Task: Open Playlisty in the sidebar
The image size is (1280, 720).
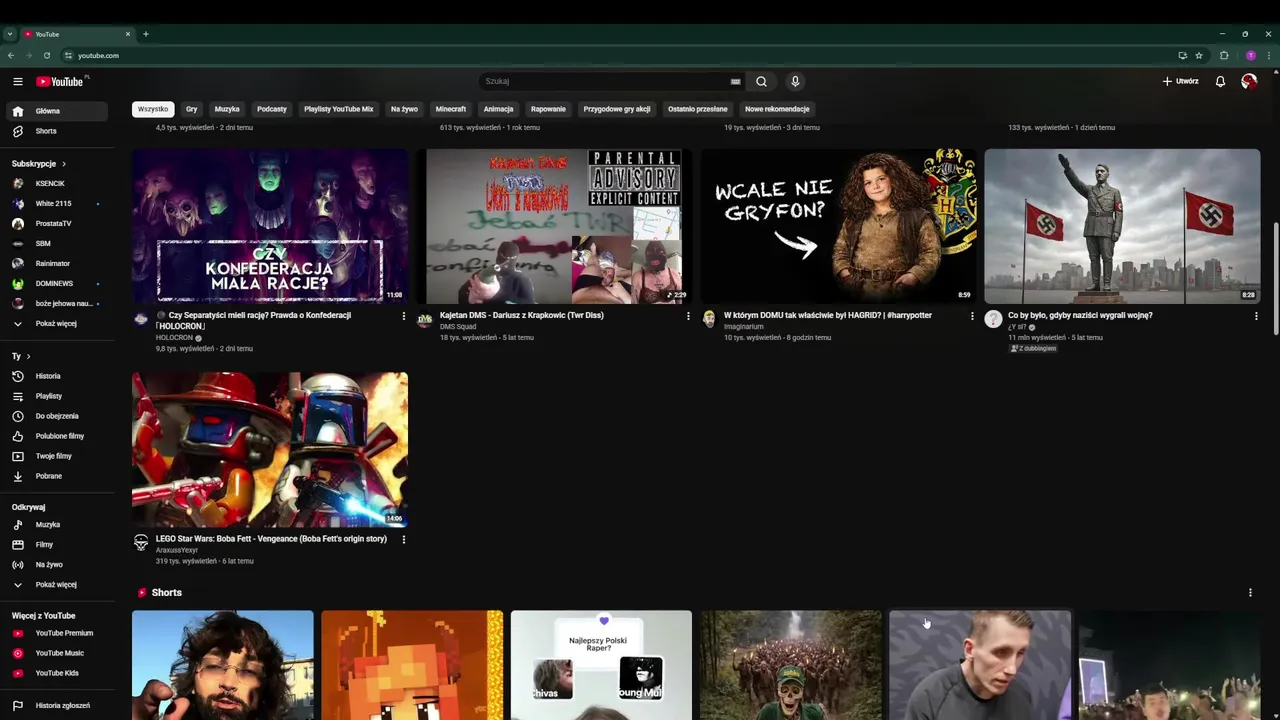Action: tap(55, 396)
